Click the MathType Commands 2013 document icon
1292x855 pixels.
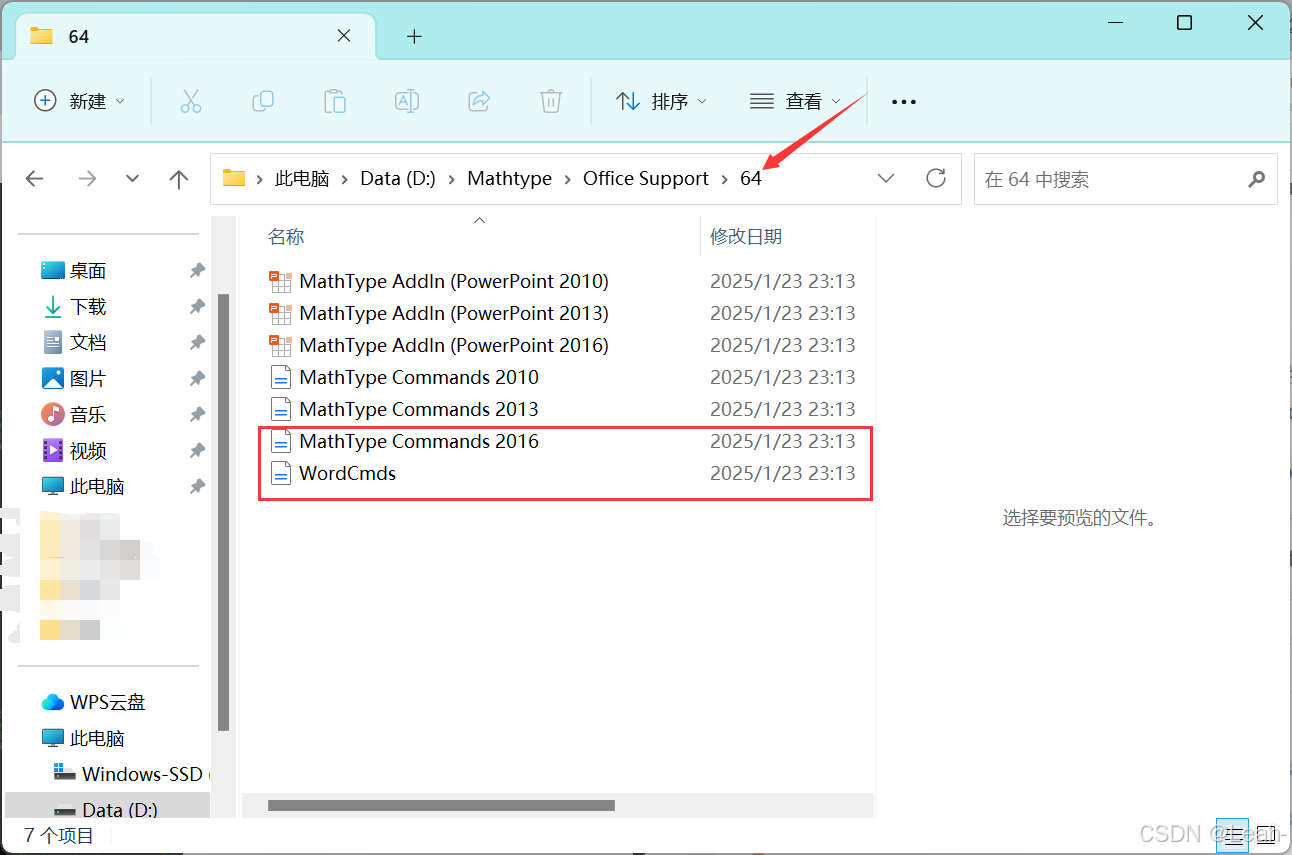click(281, 410)
